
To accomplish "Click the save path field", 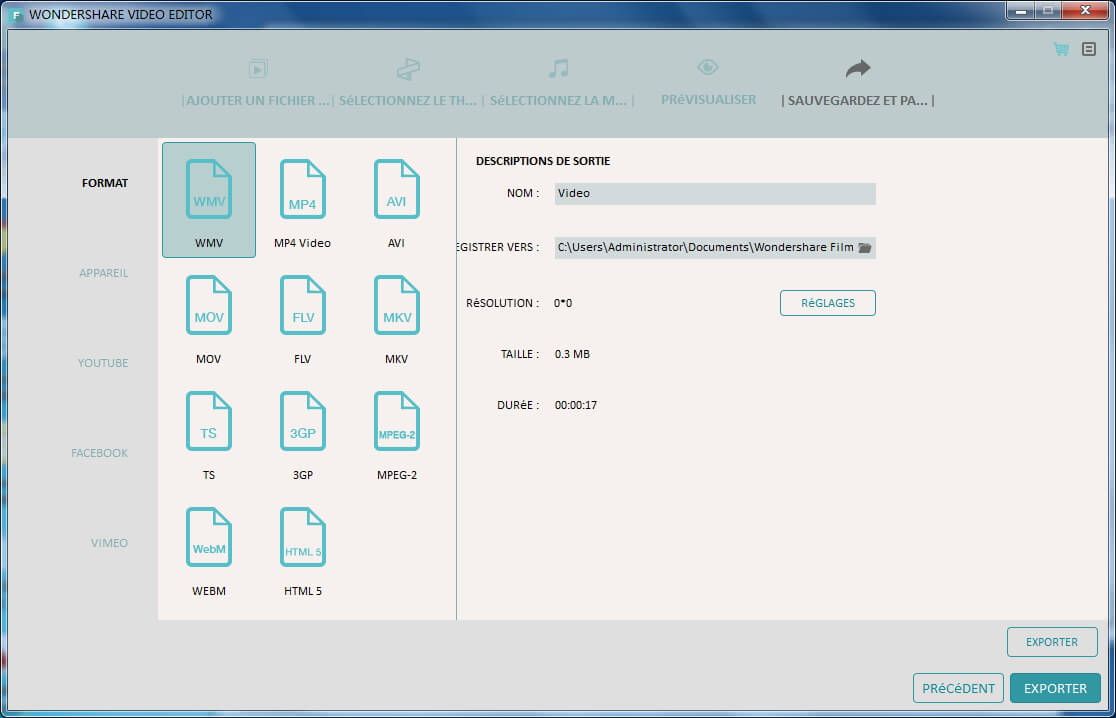I will (715, 248).
